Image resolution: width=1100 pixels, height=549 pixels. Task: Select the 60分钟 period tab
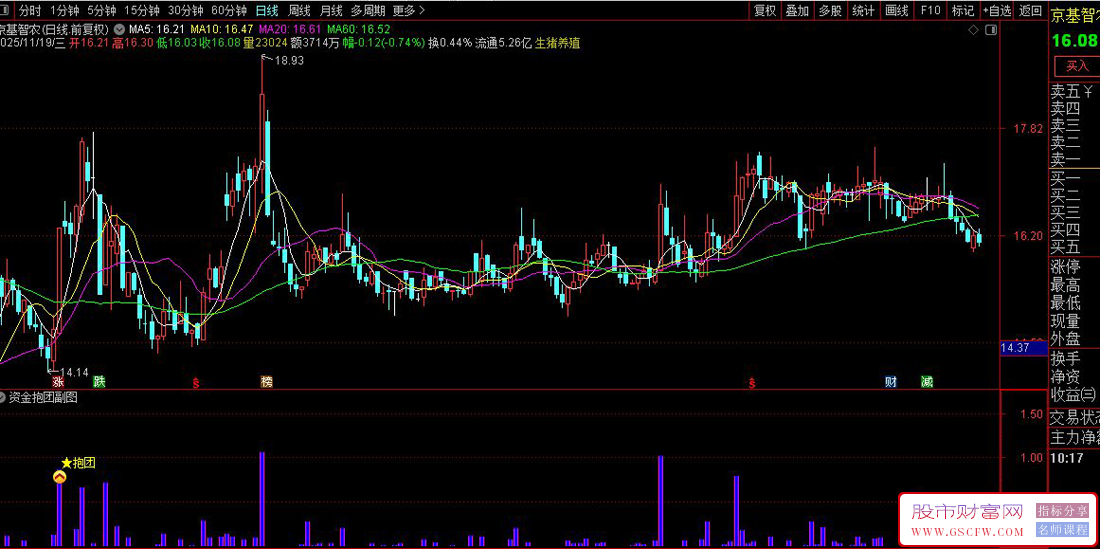[x=229, y=11]
